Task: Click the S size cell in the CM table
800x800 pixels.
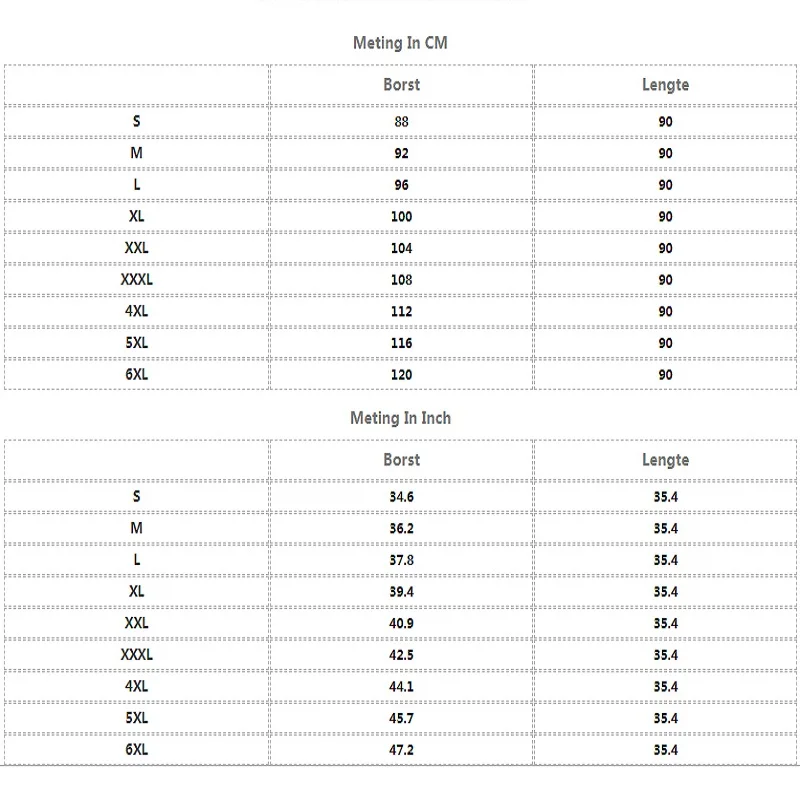Action: tap(137, 121)
